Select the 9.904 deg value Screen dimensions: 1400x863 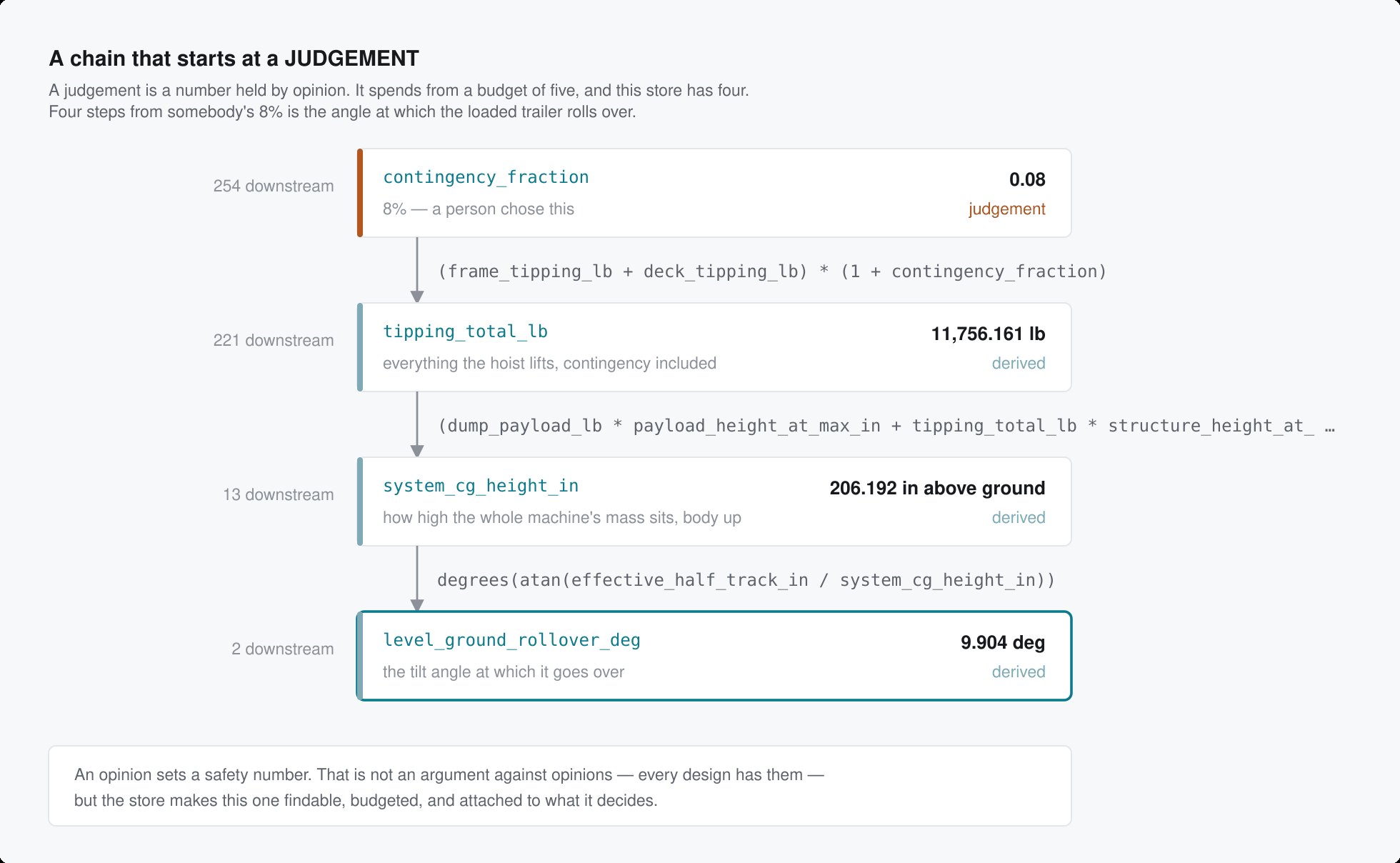tap(1003, 642)
